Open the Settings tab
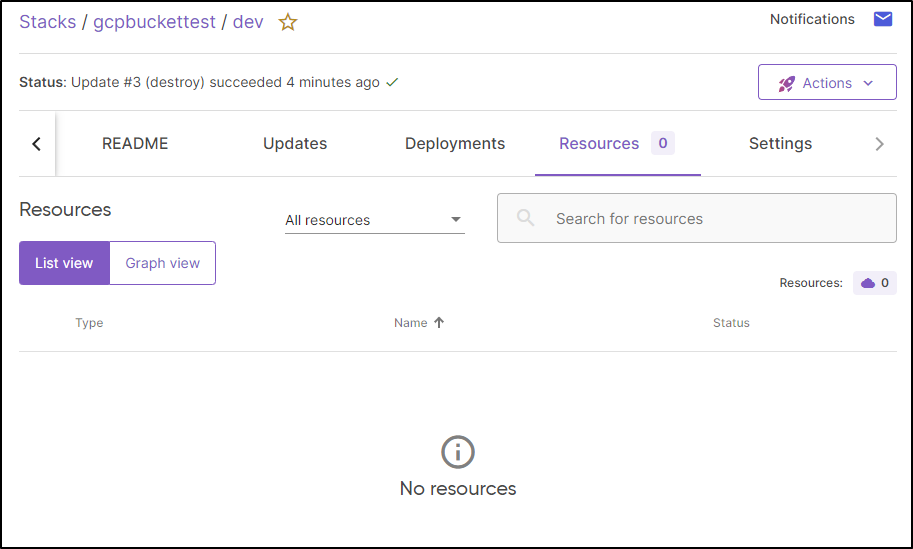The height and width of the screenshot is (549, 913). (x=780, y=144)
